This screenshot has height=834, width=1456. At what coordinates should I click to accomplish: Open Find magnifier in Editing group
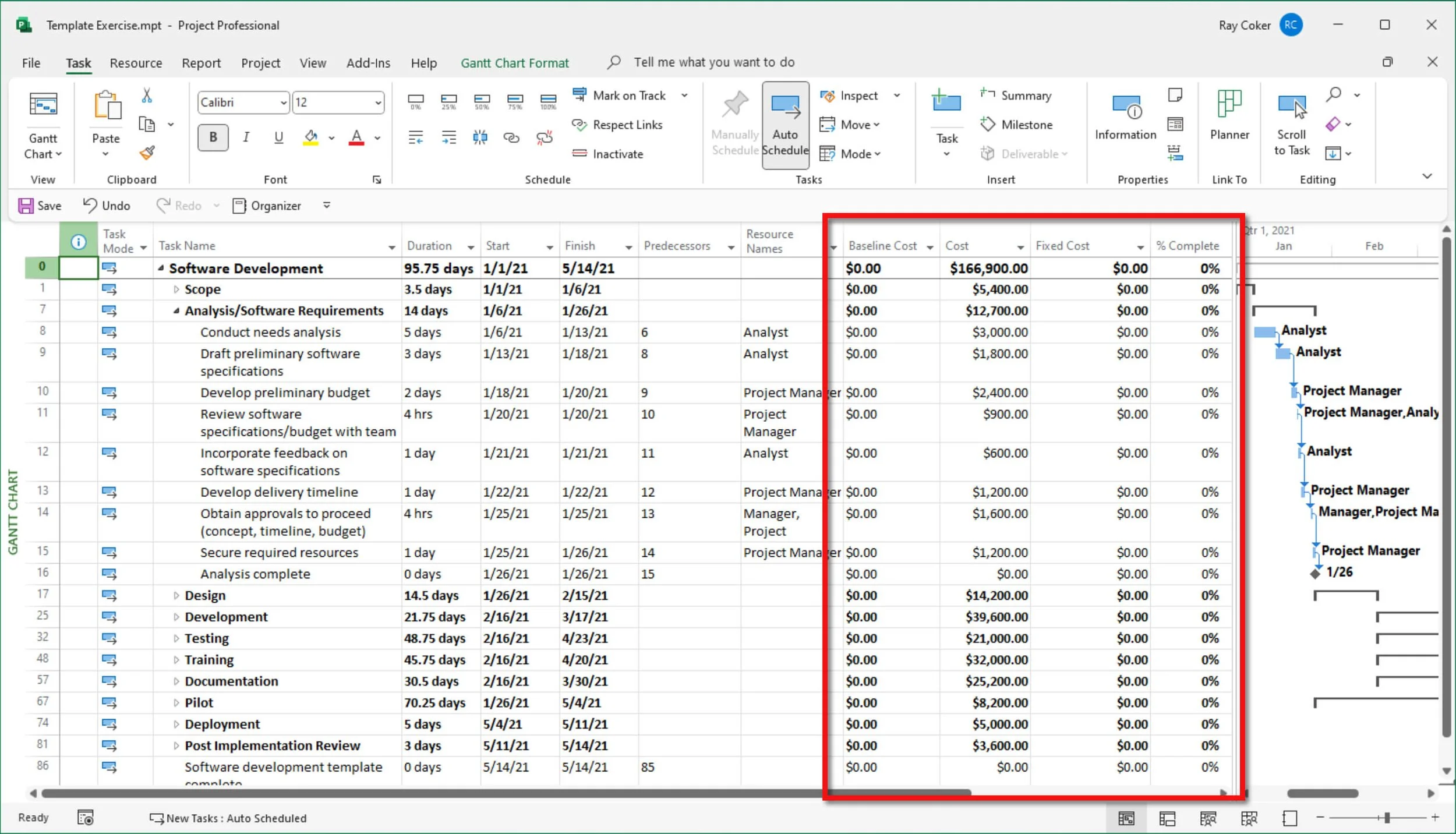tap(1334, 94)
